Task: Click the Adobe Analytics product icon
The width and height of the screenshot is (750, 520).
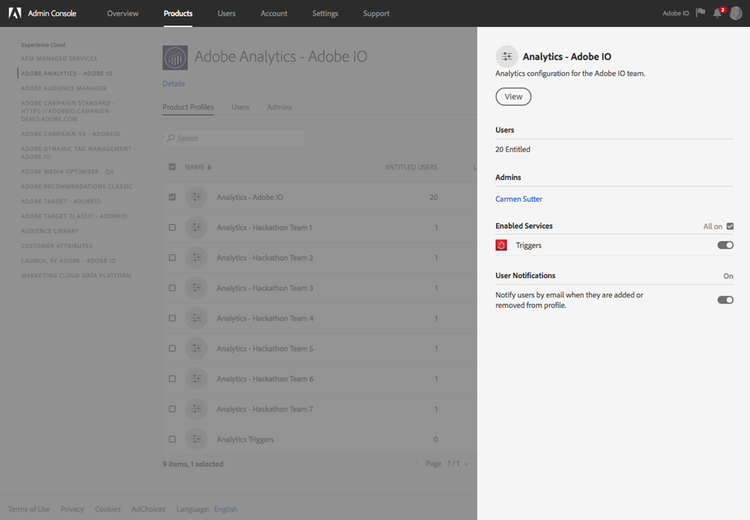Action: (175, 58)
